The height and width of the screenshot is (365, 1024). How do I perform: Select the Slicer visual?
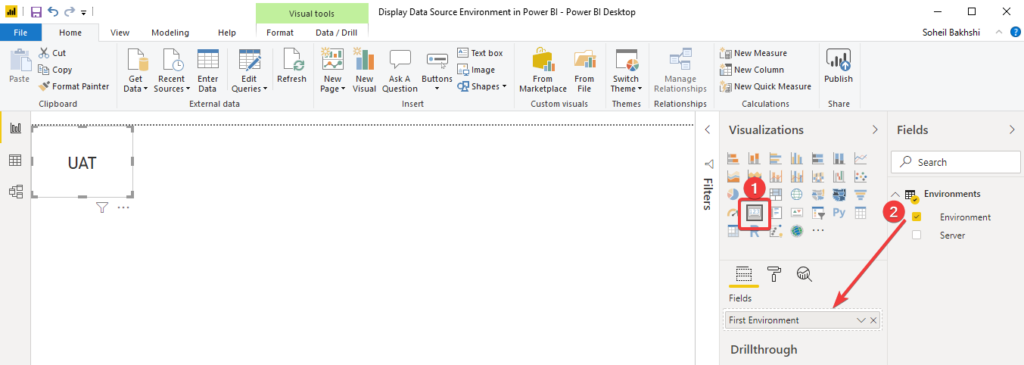[818, 212]
